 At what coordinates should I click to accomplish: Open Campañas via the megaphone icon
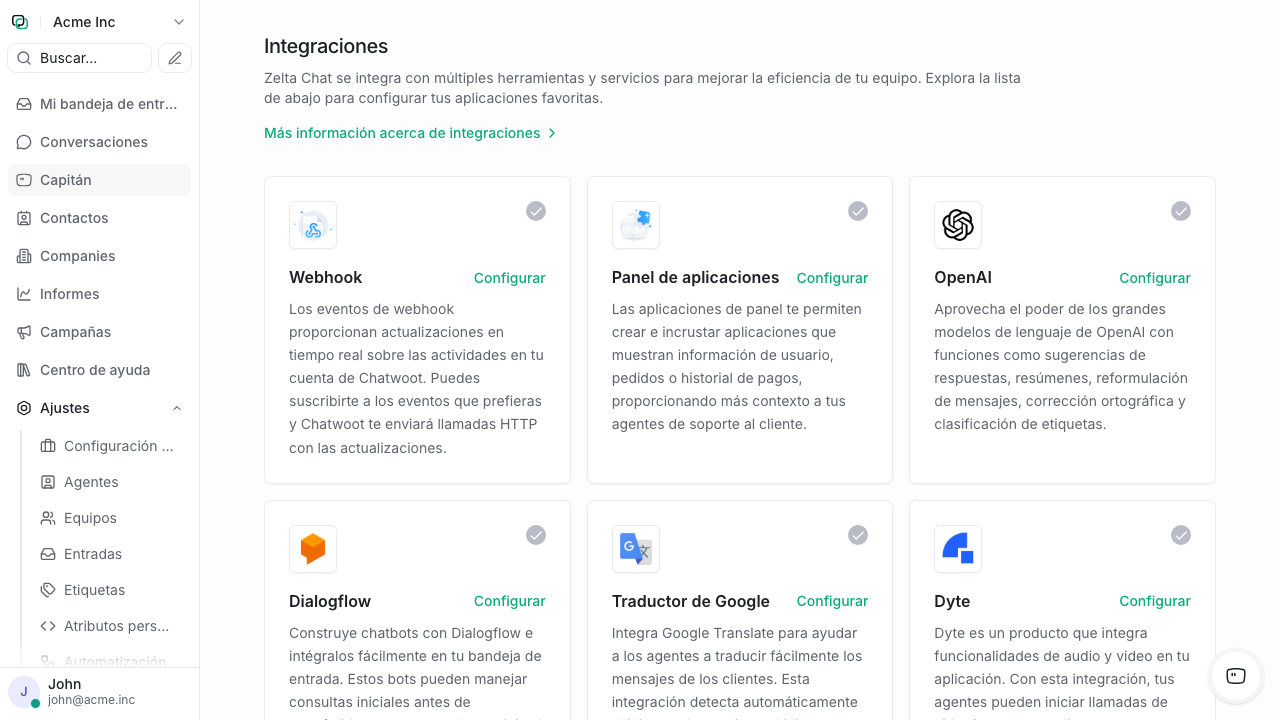coord(23,332)
